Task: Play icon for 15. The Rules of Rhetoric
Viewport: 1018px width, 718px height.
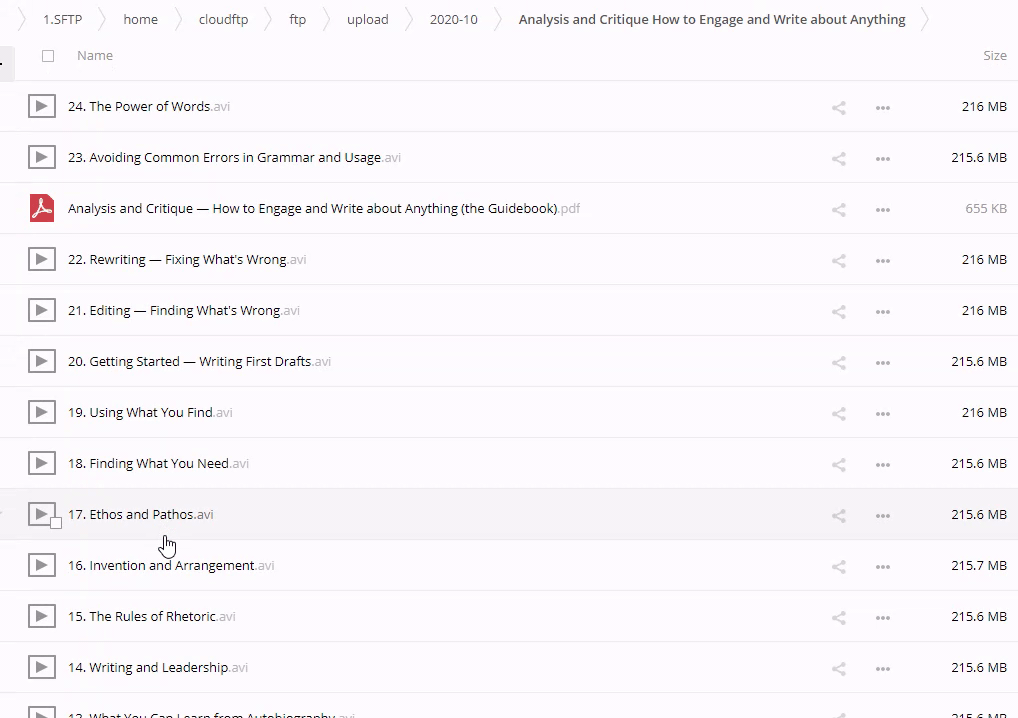Action: point(41,617)
